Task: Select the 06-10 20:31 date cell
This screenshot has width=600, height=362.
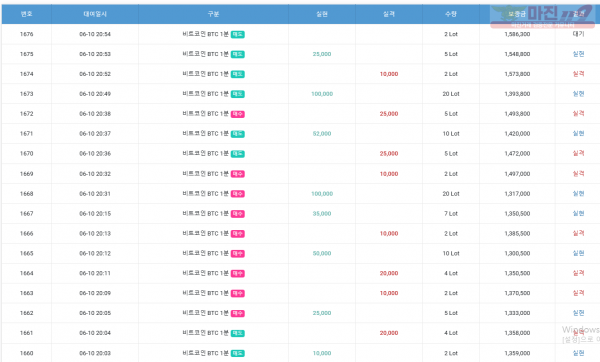Action: 95,194
